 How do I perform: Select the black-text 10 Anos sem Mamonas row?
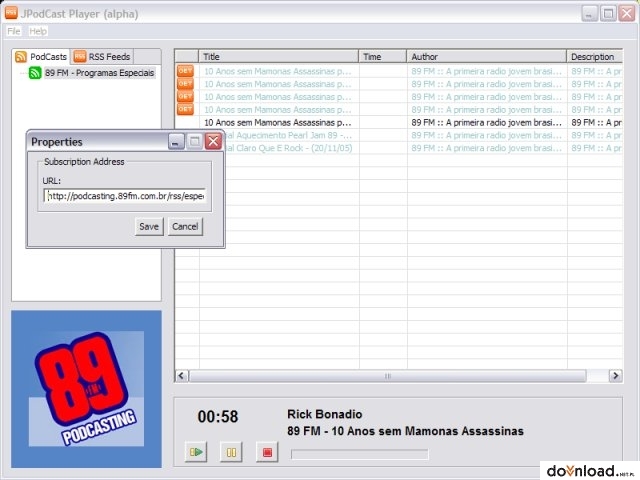398,122
